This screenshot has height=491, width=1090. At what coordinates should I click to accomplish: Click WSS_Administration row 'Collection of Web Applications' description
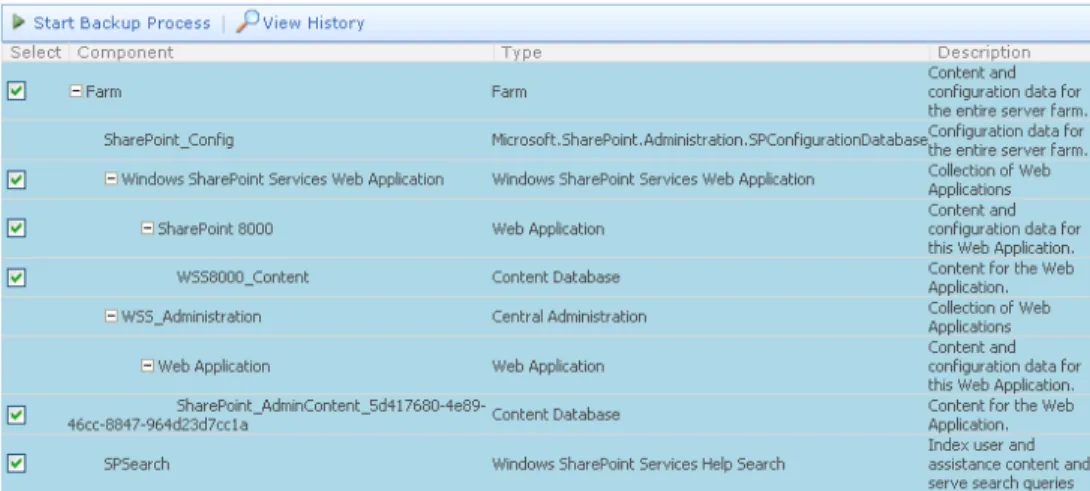click(989, 317)
